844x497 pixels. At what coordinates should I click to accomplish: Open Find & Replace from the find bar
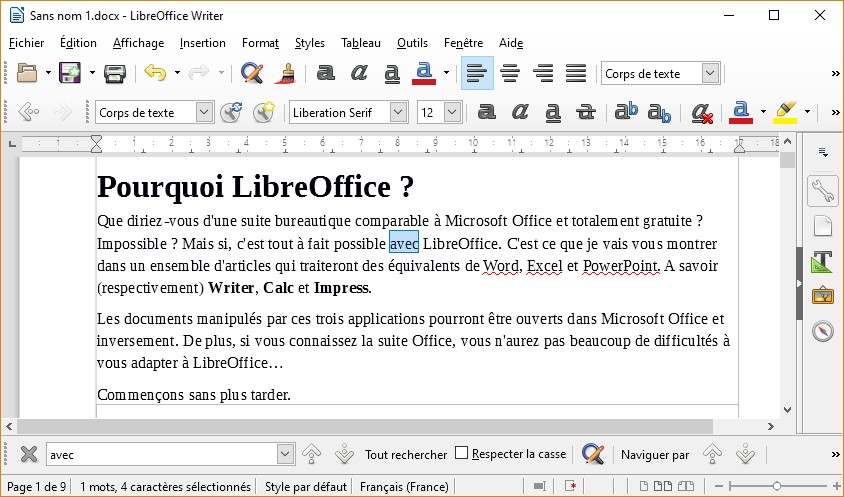pos(593,454)
